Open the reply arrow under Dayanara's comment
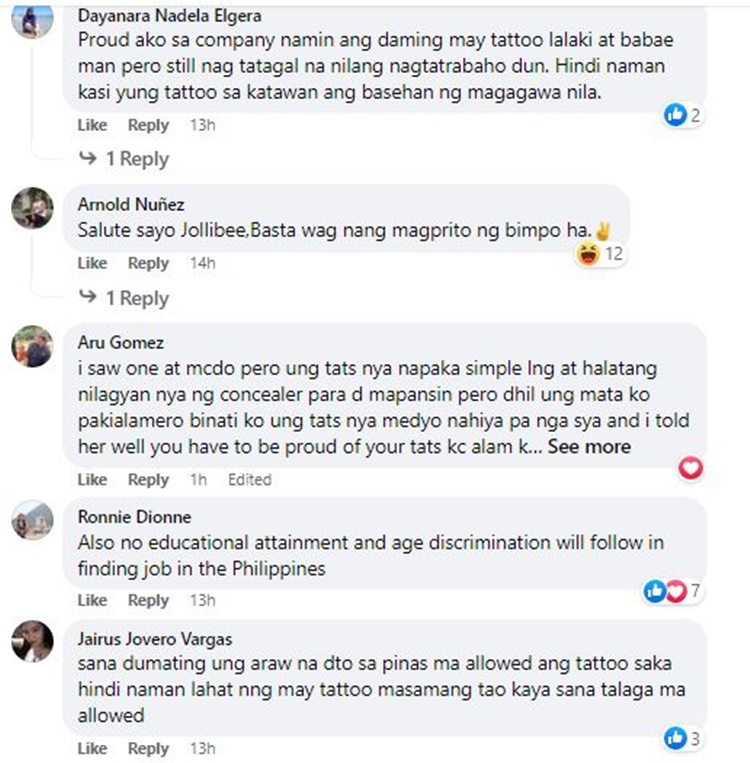 click(88, 157)
